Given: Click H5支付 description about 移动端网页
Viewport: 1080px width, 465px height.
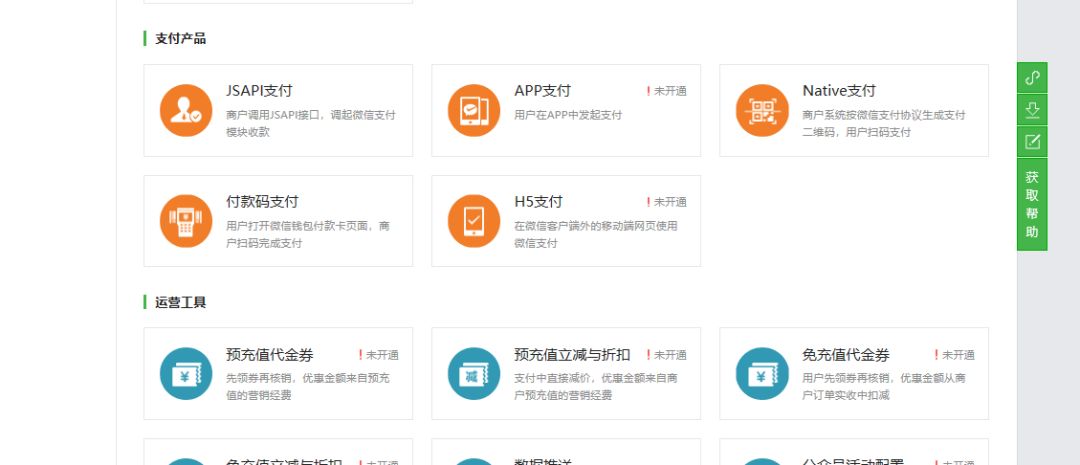Looking at the screenshot, I should (x=596, y=234).
